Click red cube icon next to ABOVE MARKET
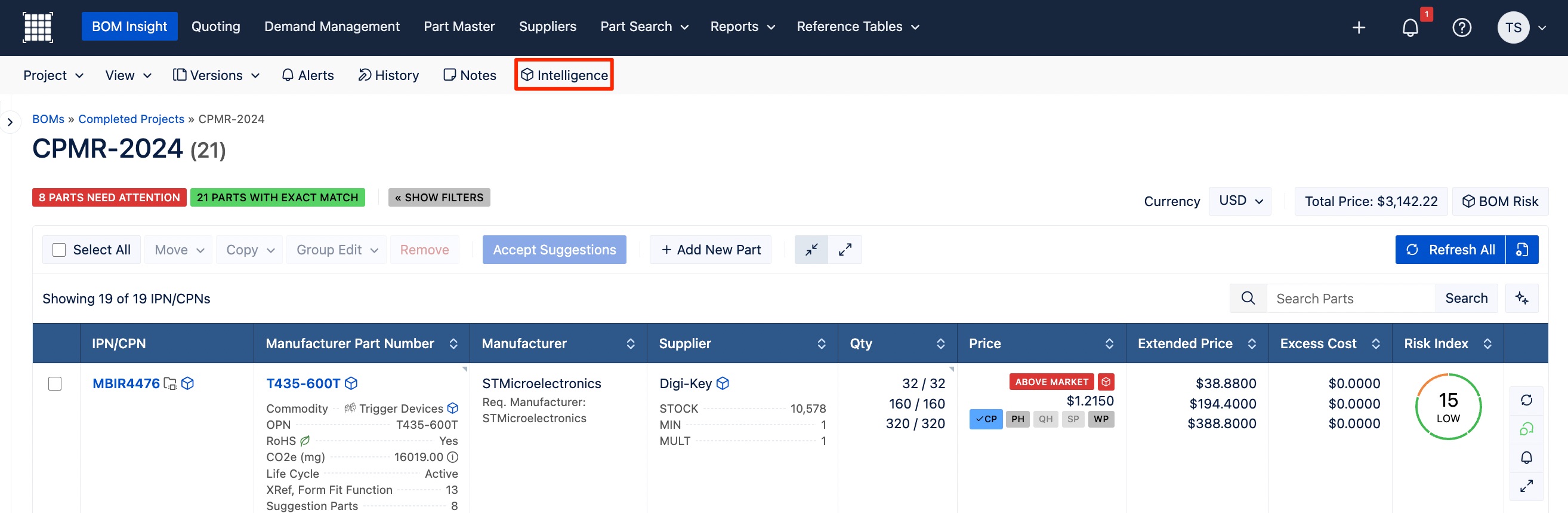The width and height of the screenshot is (1568, 513). 1106,382
